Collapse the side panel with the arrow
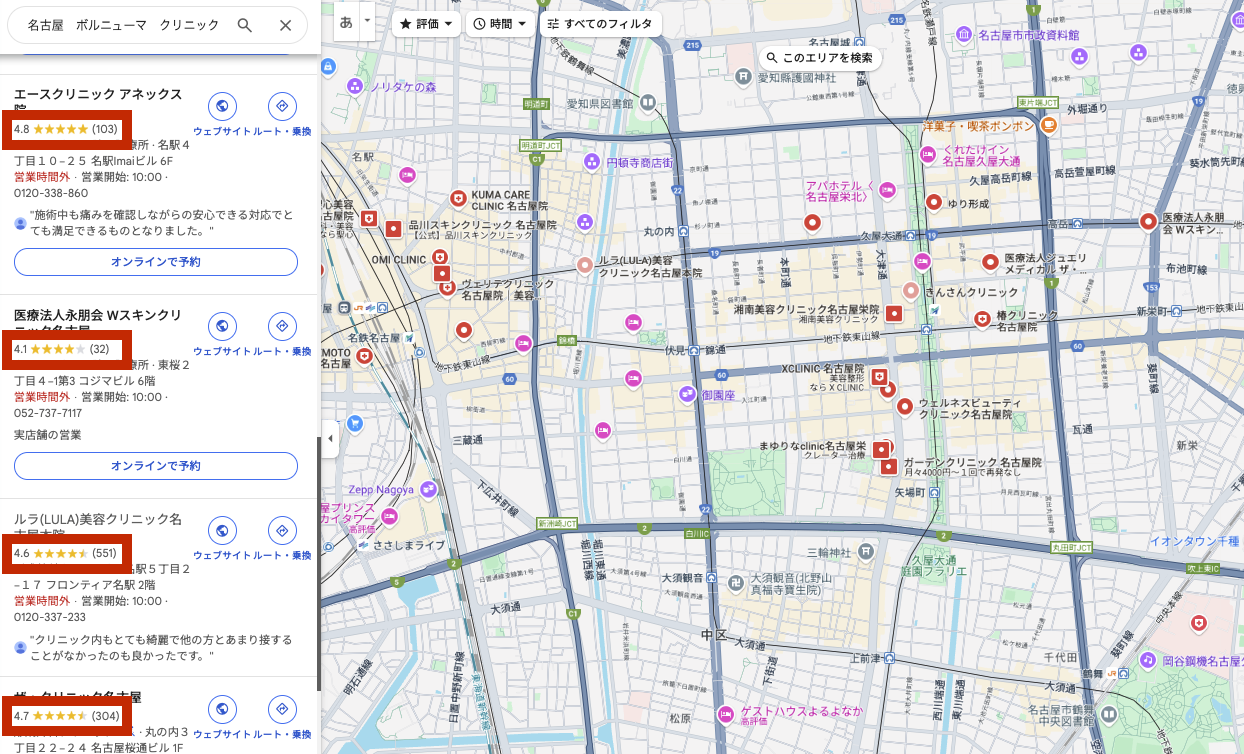 [330, 438]
